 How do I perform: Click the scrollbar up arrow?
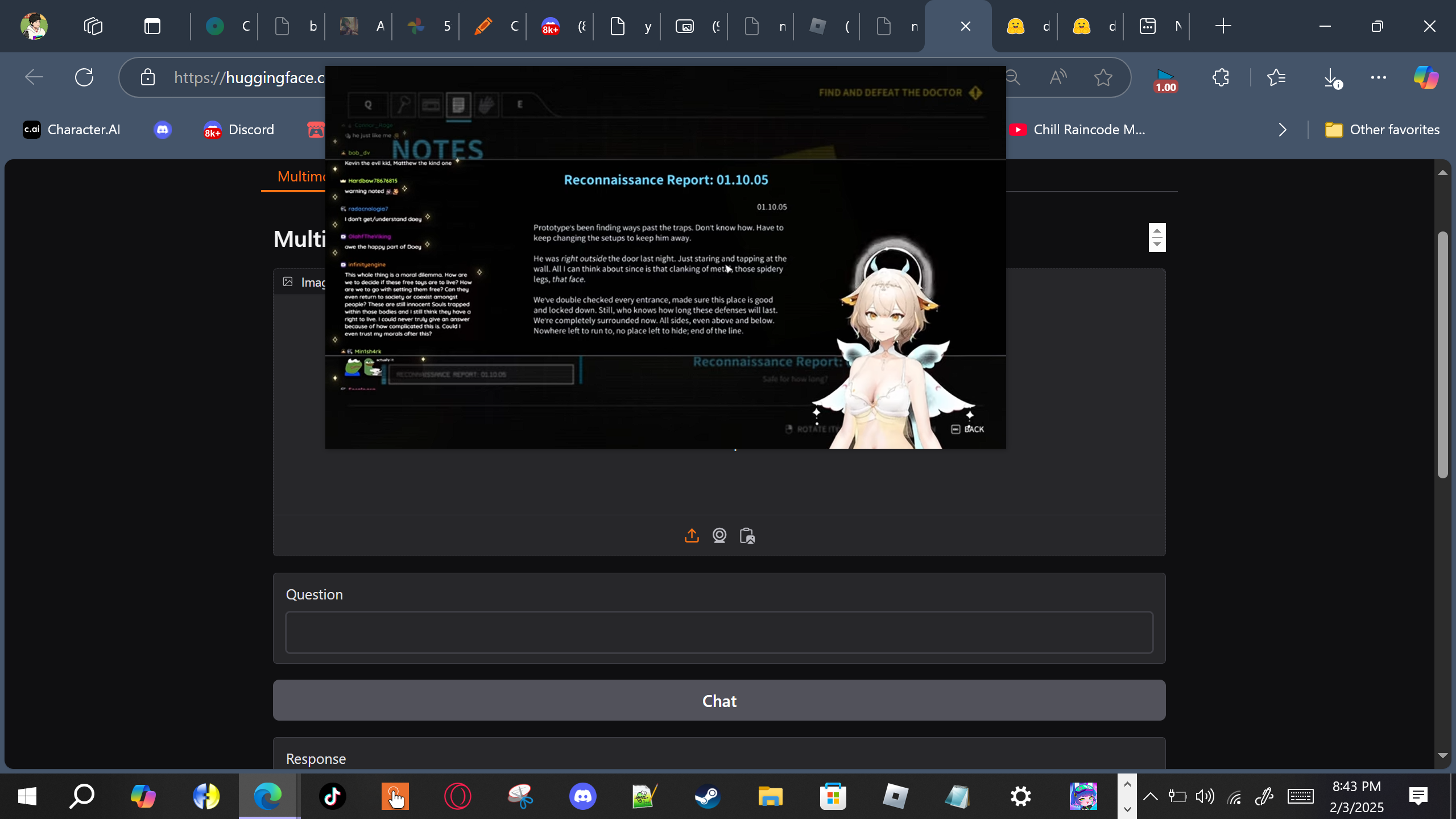coord(1442,173)
